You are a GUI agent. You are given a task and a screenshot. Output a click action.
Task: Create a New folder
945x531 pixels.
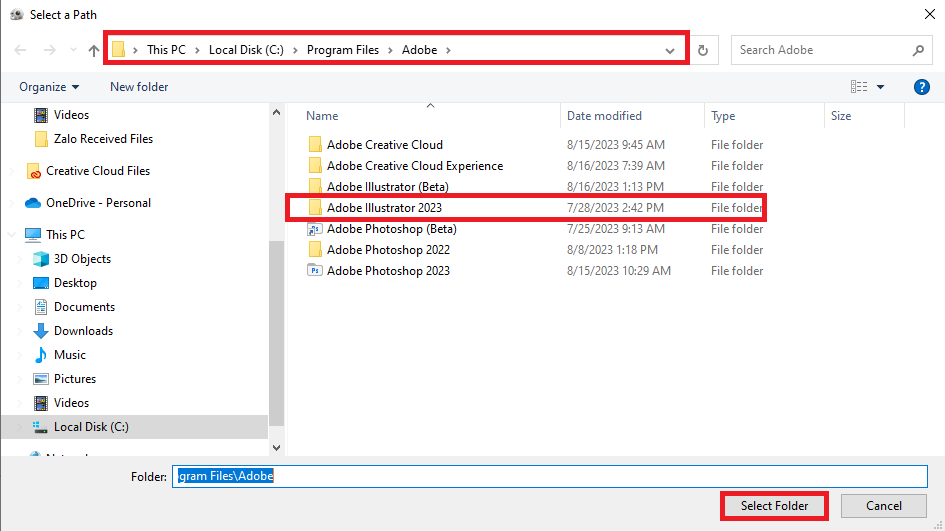pos(139,87)
